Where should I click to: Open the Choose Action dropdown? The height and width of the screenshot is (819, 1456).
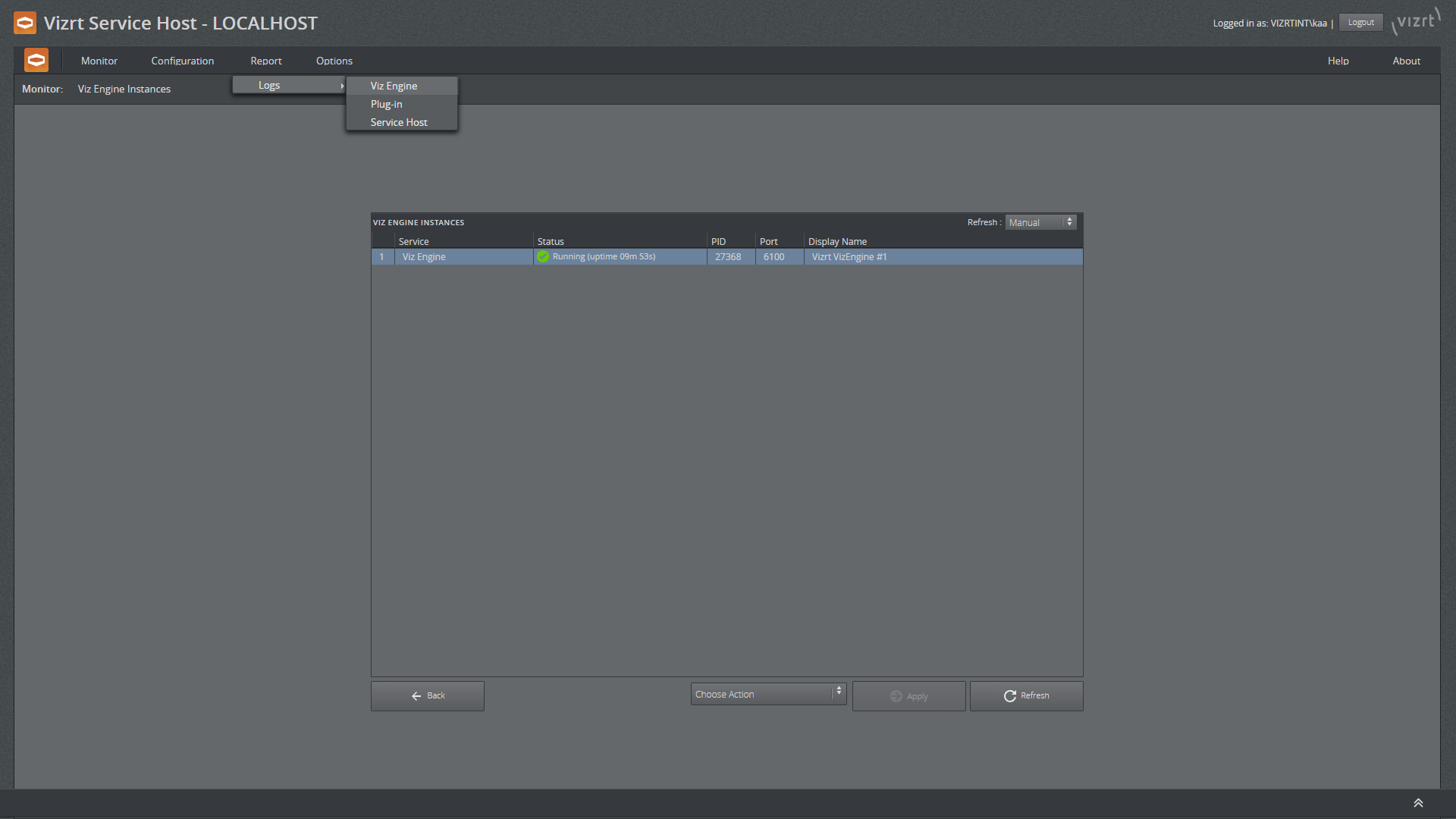tap(769, 694)
